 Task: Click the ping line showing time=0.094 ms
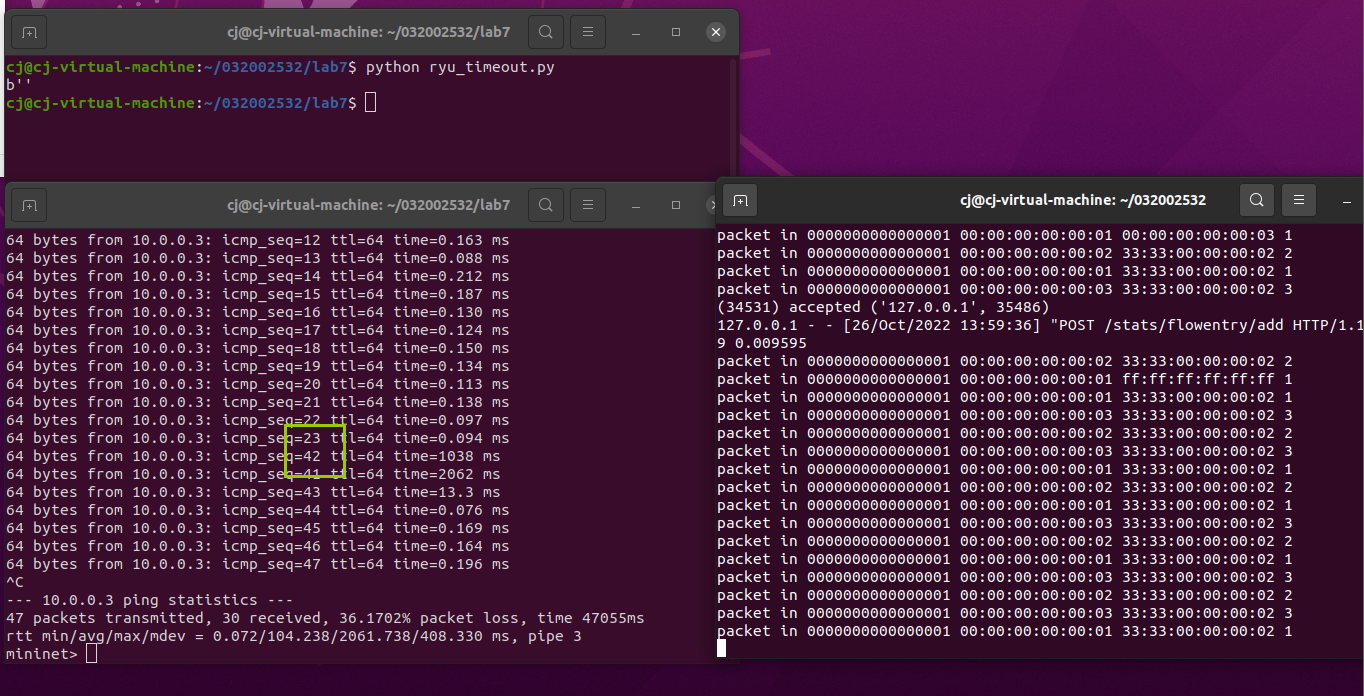point(257,439)
